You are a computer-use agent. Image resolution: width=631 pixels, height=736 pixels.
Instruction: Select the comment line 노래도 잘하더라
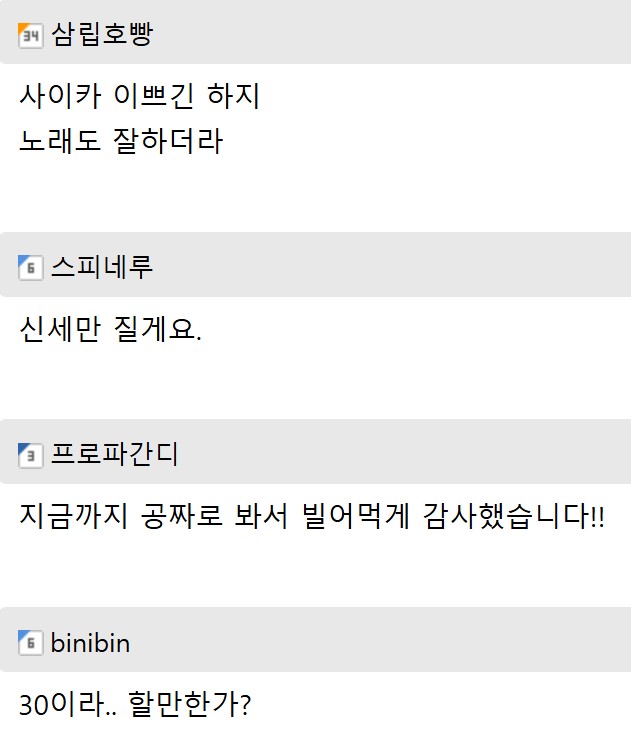click(x=121, y=141)
